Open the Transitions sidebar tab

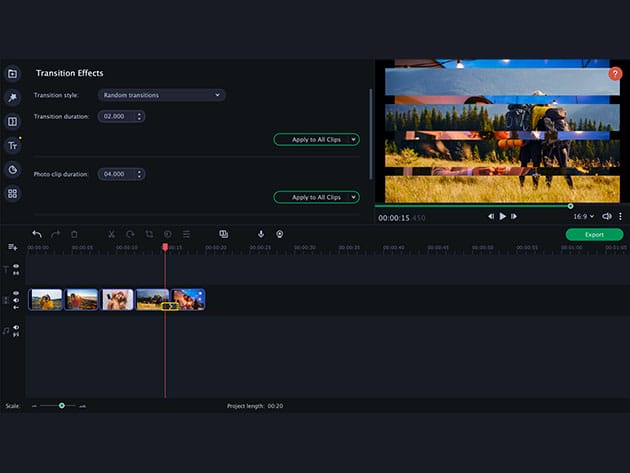pos(12,121)
